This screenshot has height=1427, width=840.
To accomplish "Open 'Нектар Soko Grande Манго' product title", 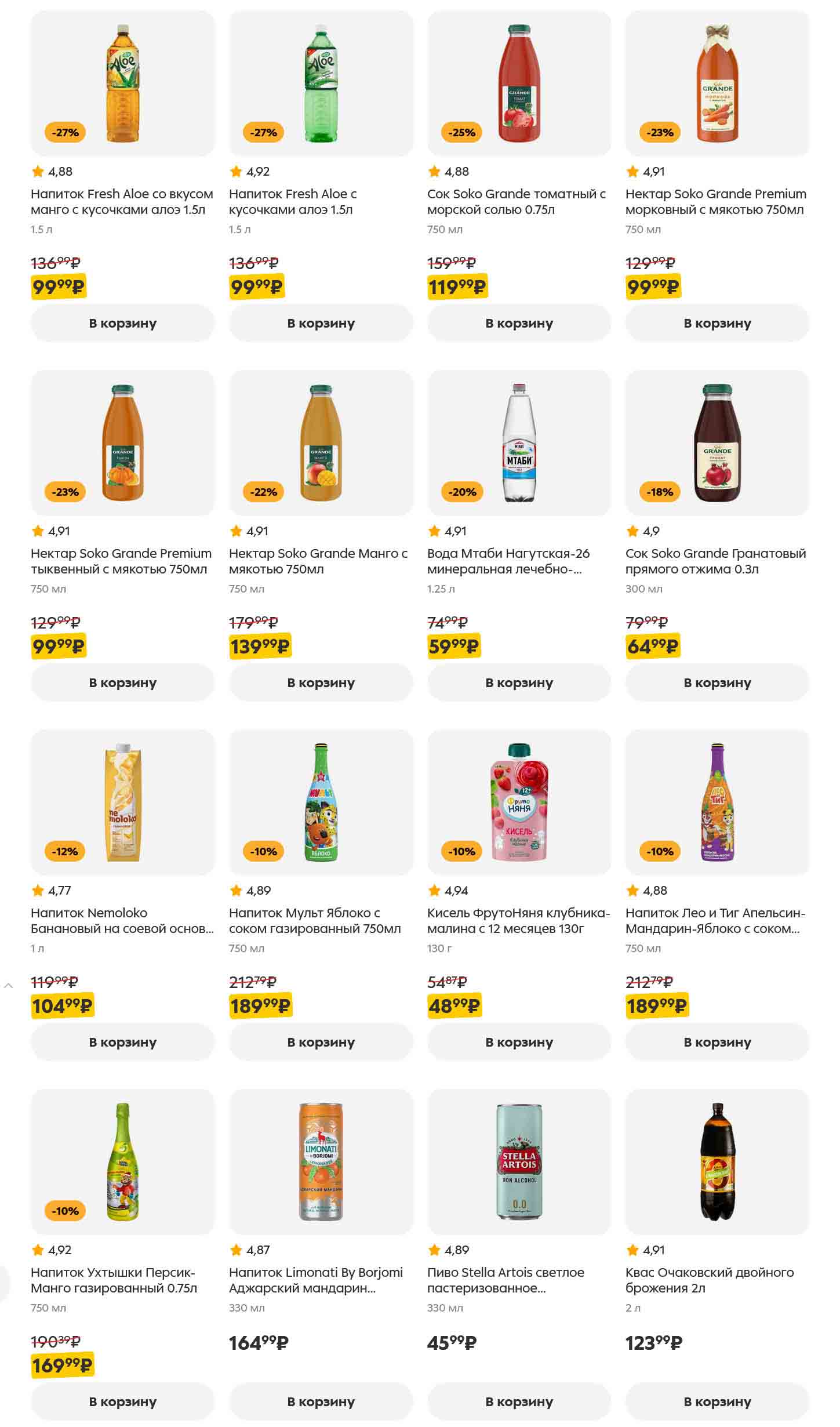I will click(x=318, y=561).
